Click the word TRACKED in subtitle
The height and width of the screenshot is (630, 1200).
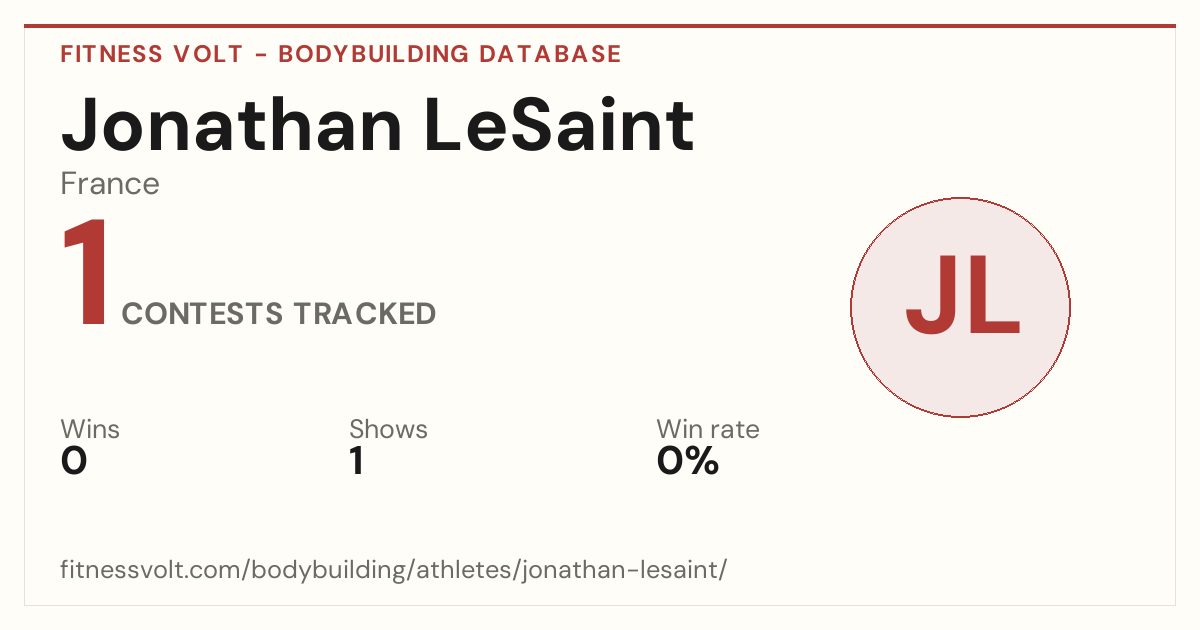(365, 314)
